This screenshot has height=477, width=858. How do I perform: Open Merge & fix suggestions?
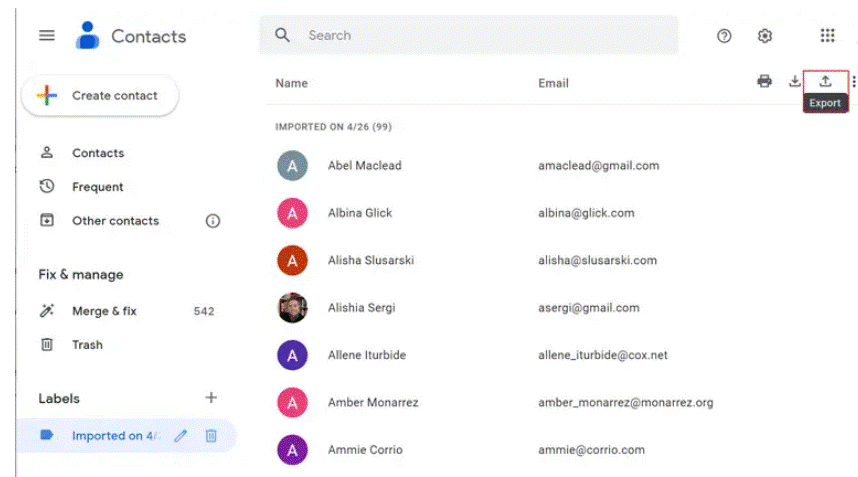click(x=104, y=311)
